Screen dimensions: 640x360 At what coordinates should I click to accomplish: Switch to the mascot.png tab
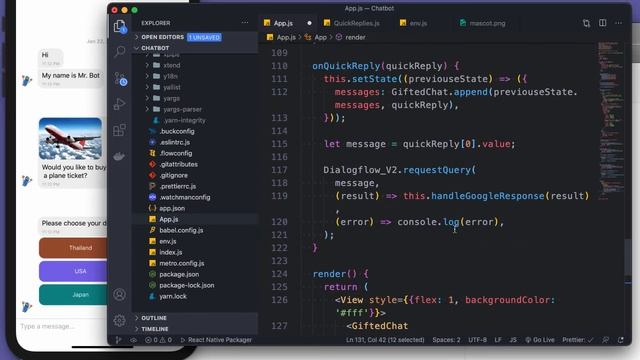click(487, 23)
